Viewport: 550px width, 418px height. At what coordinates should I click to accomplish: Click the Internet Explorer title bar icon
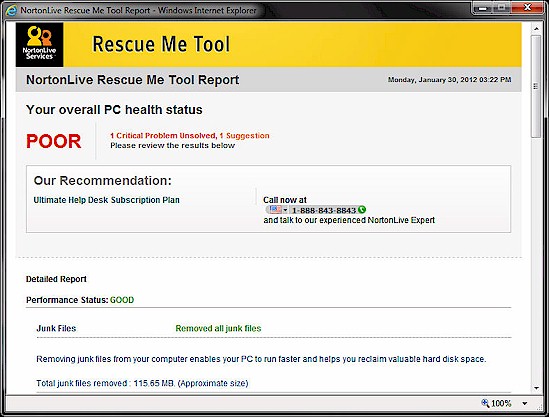[x=11, y=11]
